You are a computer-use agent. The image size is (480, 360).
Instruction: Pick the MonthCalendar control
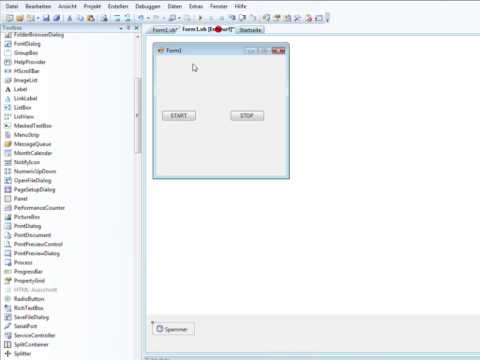pos(33,153)
